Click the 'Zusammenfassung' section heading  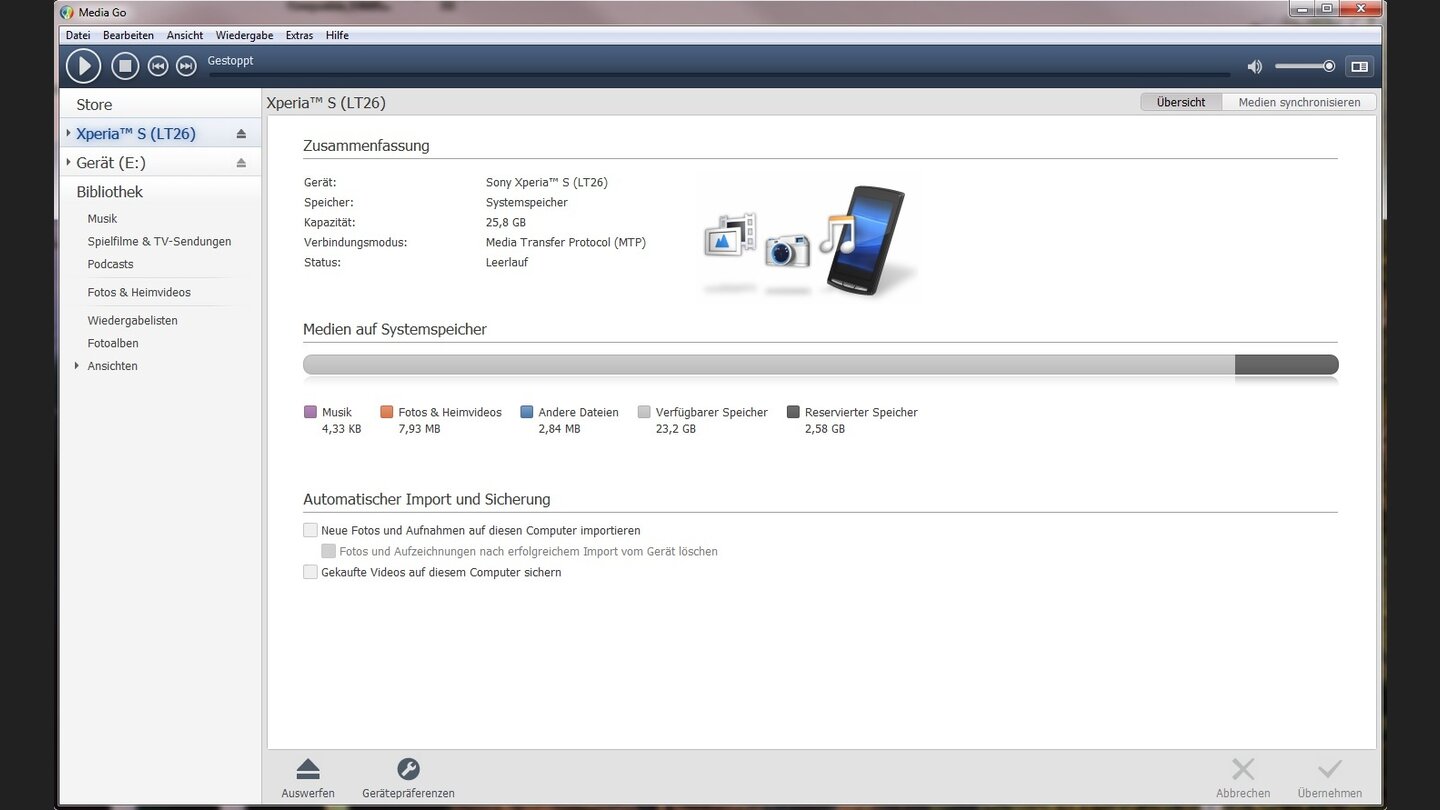point(366,145)
